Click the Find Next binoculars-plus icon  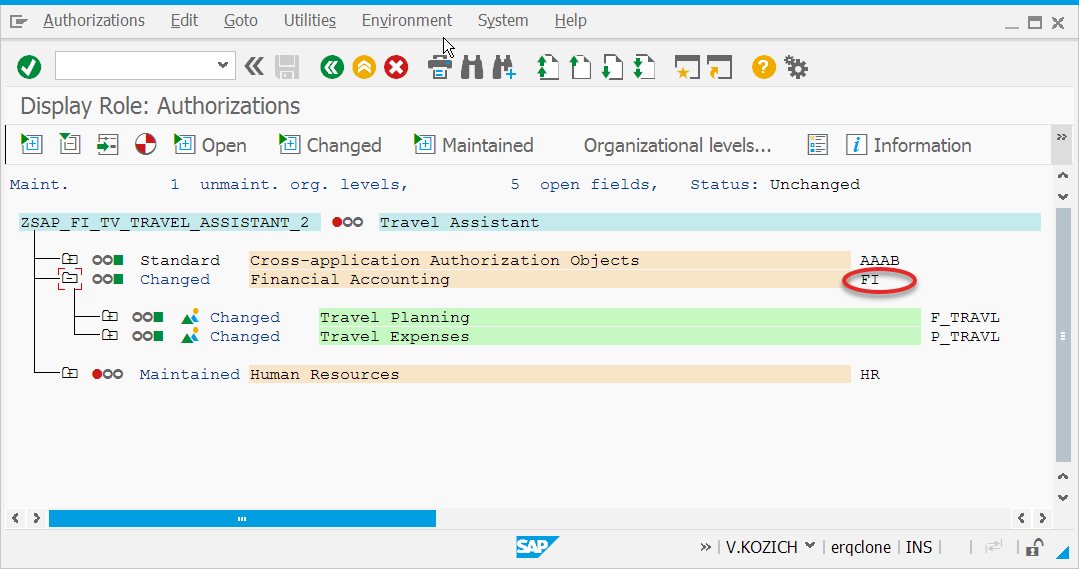504,67
